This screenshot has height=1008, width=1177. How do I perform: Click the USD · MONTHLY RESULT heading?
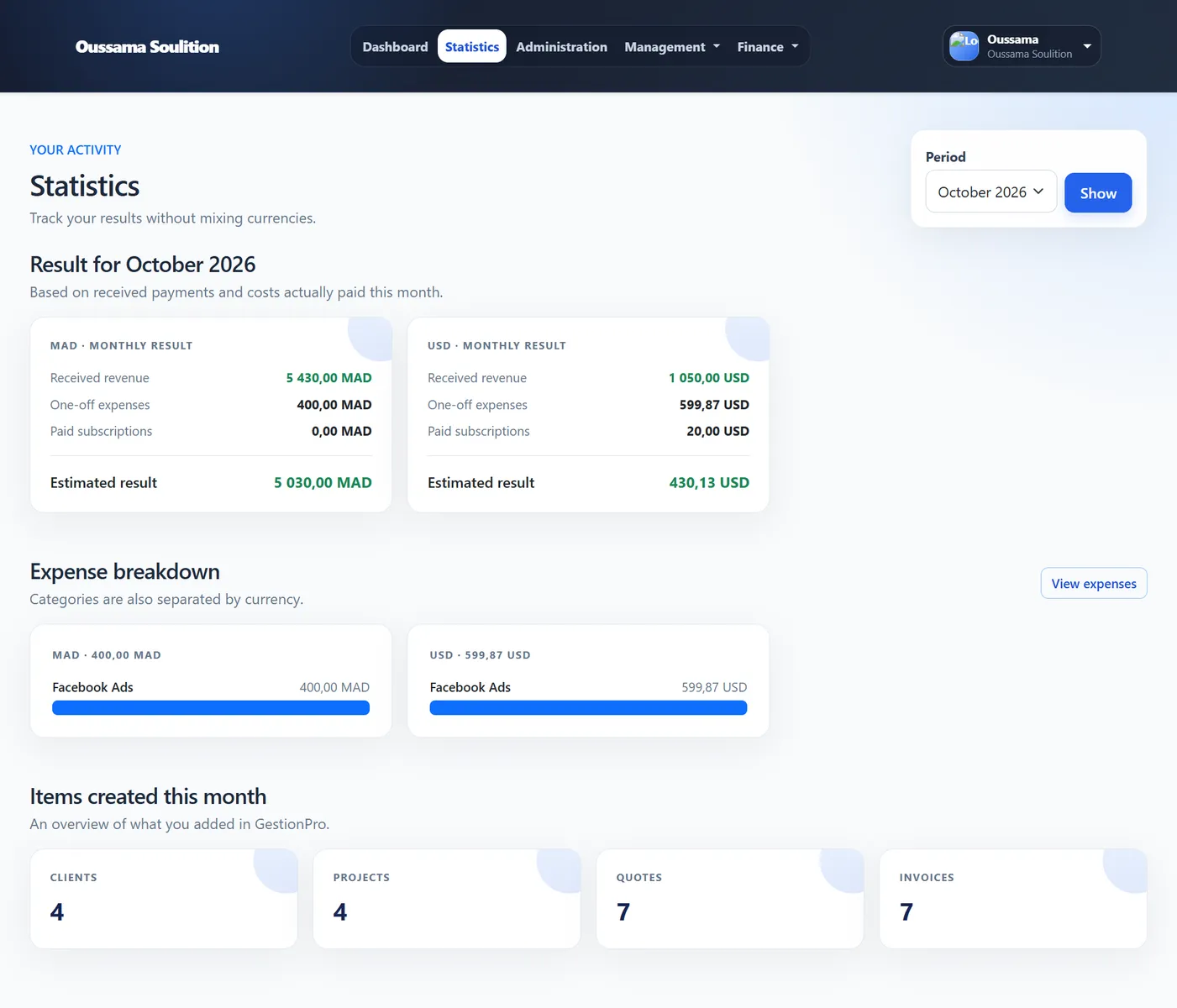click(497, 345)
